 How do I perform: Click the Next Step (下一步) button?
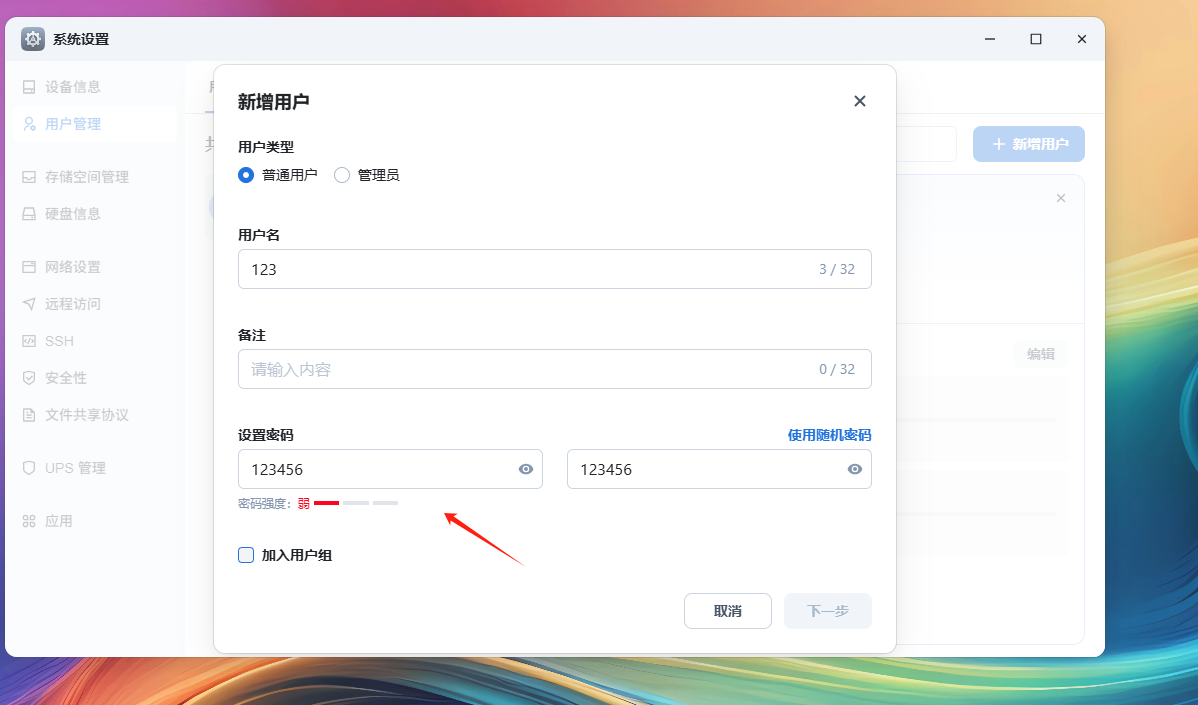pos(827,611)
